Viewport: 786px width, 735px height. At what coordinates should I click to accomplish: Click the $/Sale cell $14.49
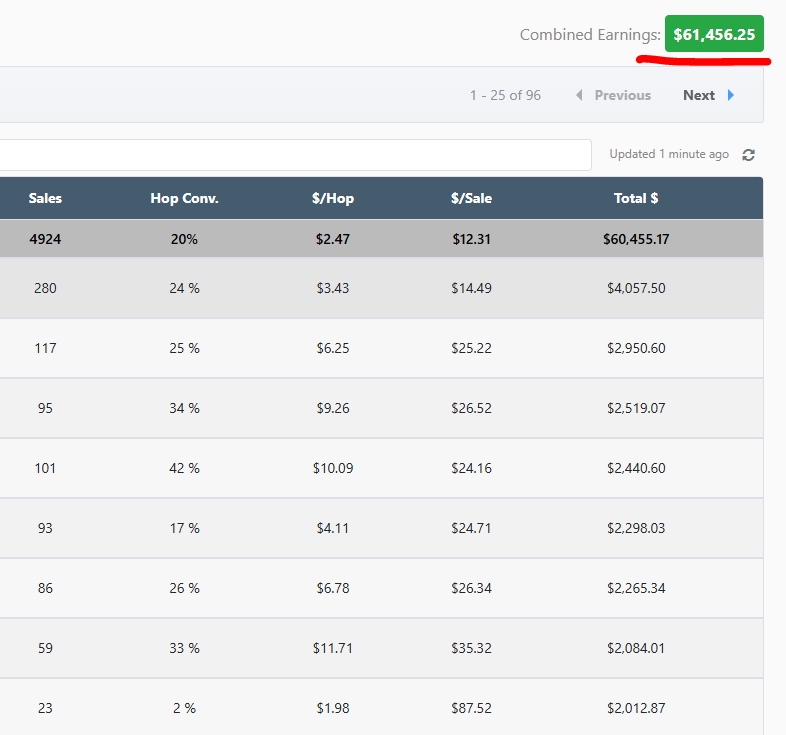[471, 288]
